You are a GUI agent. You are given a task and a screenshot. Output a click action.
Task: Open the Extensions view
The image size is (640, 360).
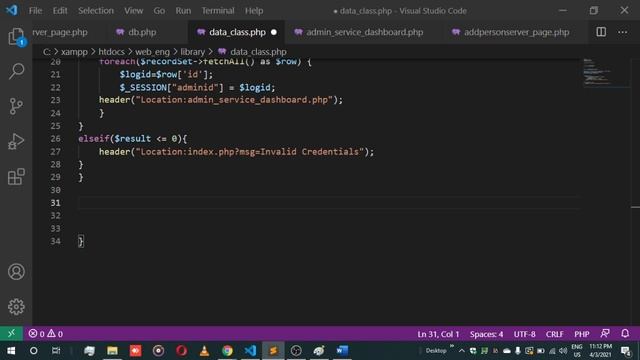pos(16,177)
